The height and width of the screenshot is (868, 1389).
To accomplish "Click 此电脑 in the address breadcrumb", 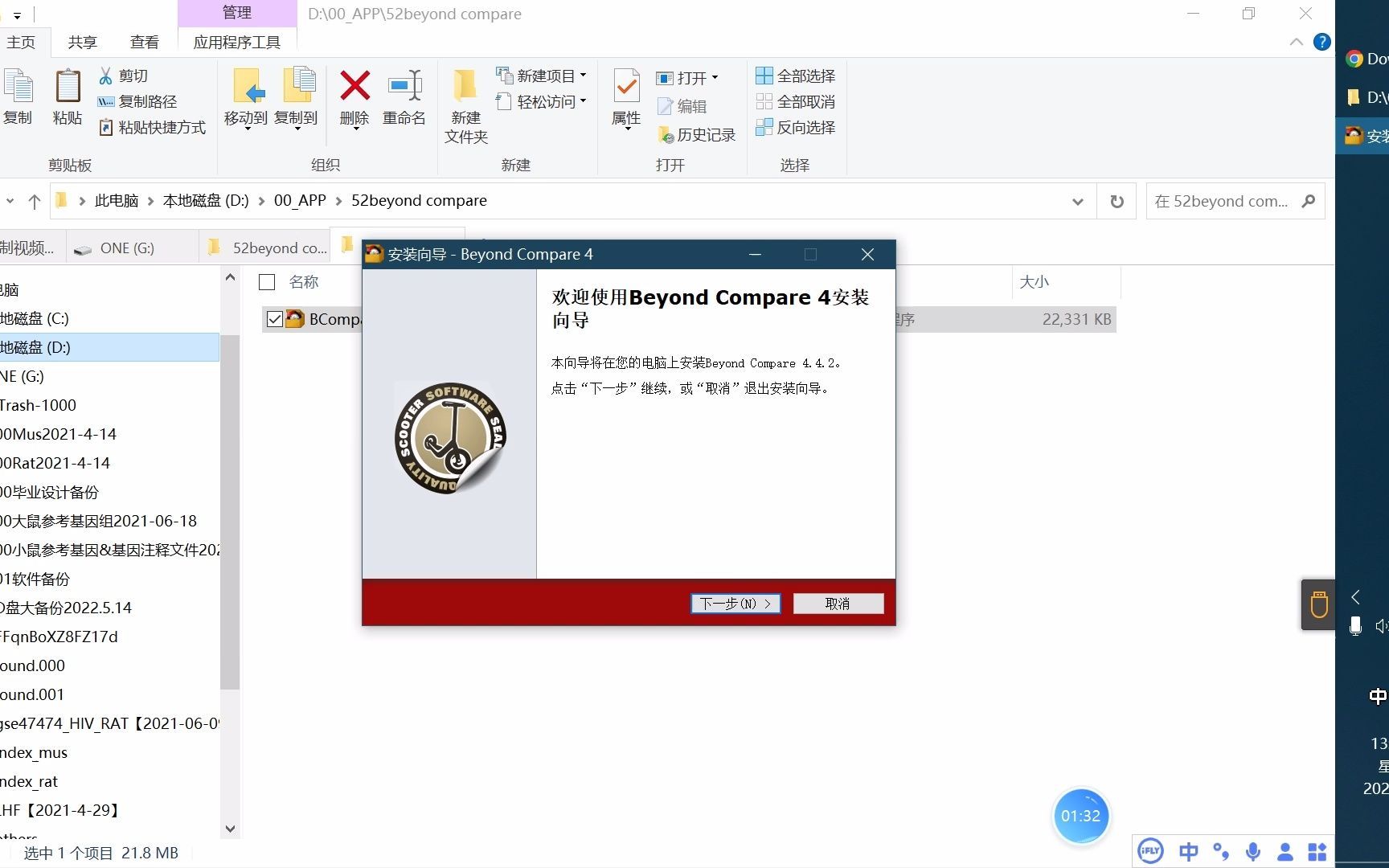I will point(117,201).
